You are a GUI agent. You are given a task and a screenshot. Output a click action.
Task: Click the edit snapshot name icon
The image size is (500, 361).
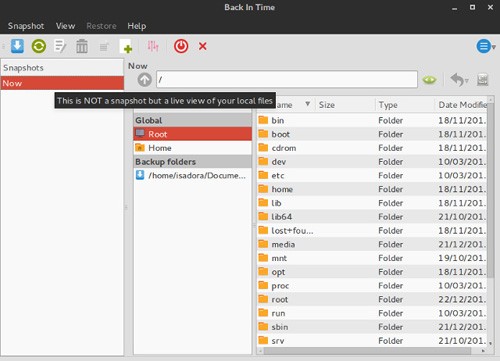[60, 46]
